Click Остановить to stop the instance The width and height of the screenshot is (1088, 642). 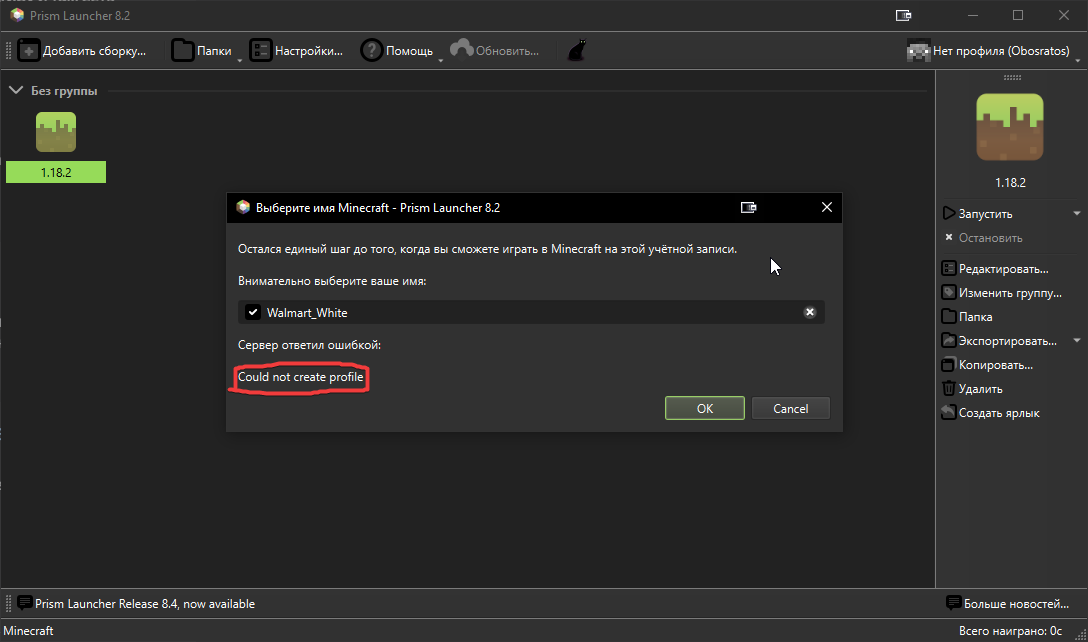pos(983,237)
